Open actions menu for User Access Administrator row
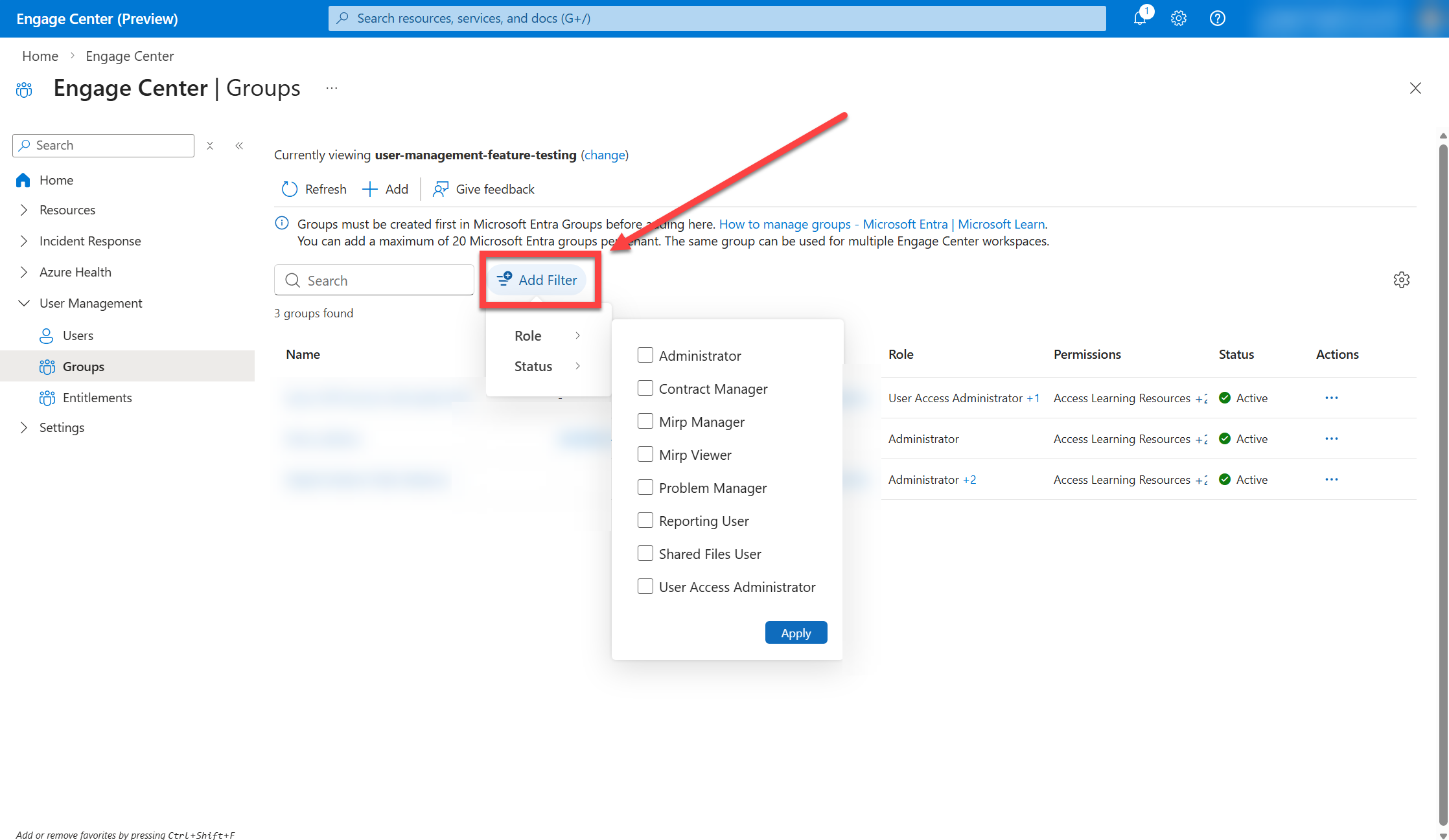Image resolution: width=1449 pixels, height=840 pixels. click(1332, 398)
